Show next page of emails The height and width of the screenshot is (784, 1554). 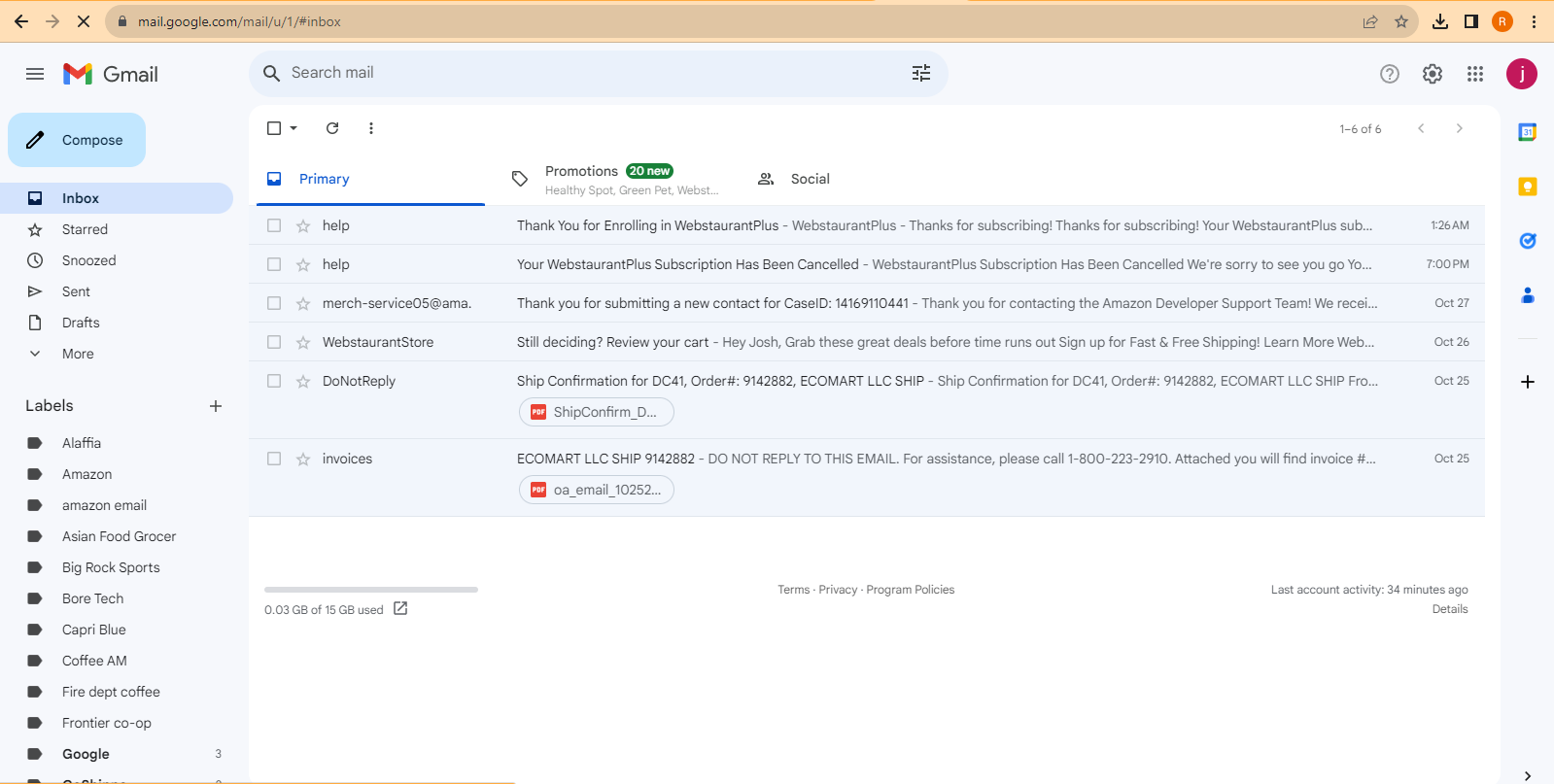tap(1459, 128)
